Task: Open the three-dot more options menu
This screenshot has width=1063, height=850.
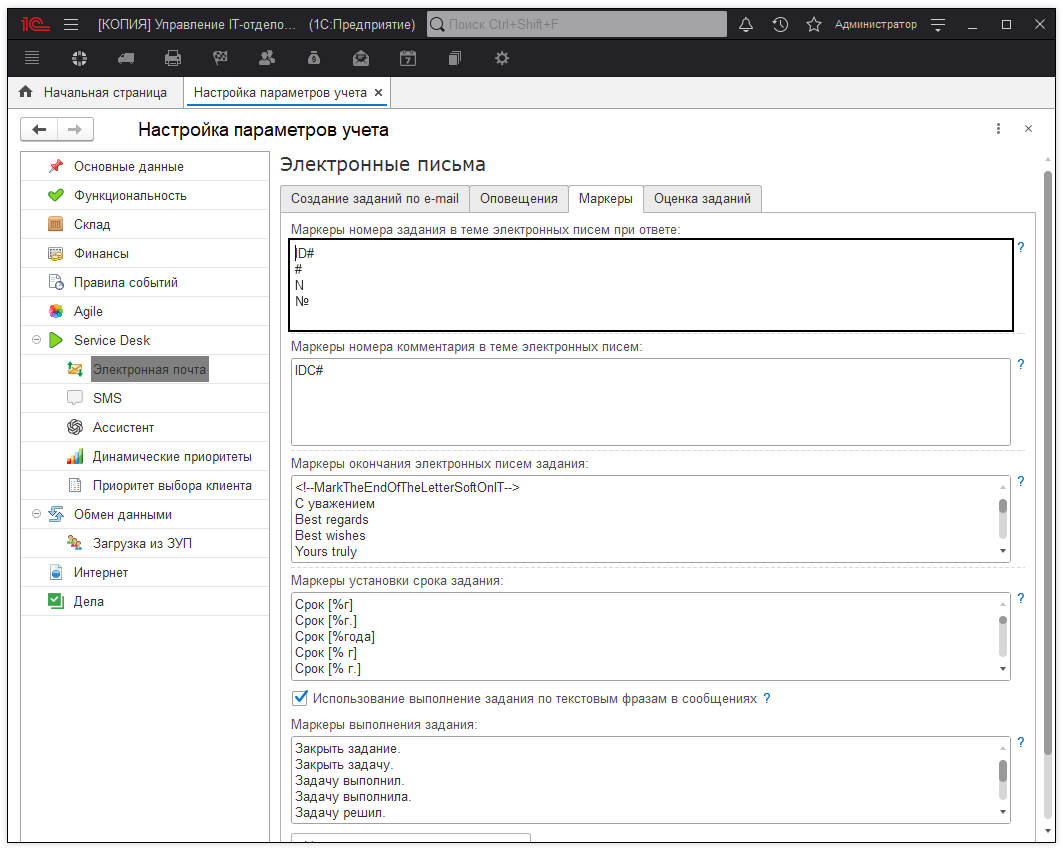Action: [998, 129]
